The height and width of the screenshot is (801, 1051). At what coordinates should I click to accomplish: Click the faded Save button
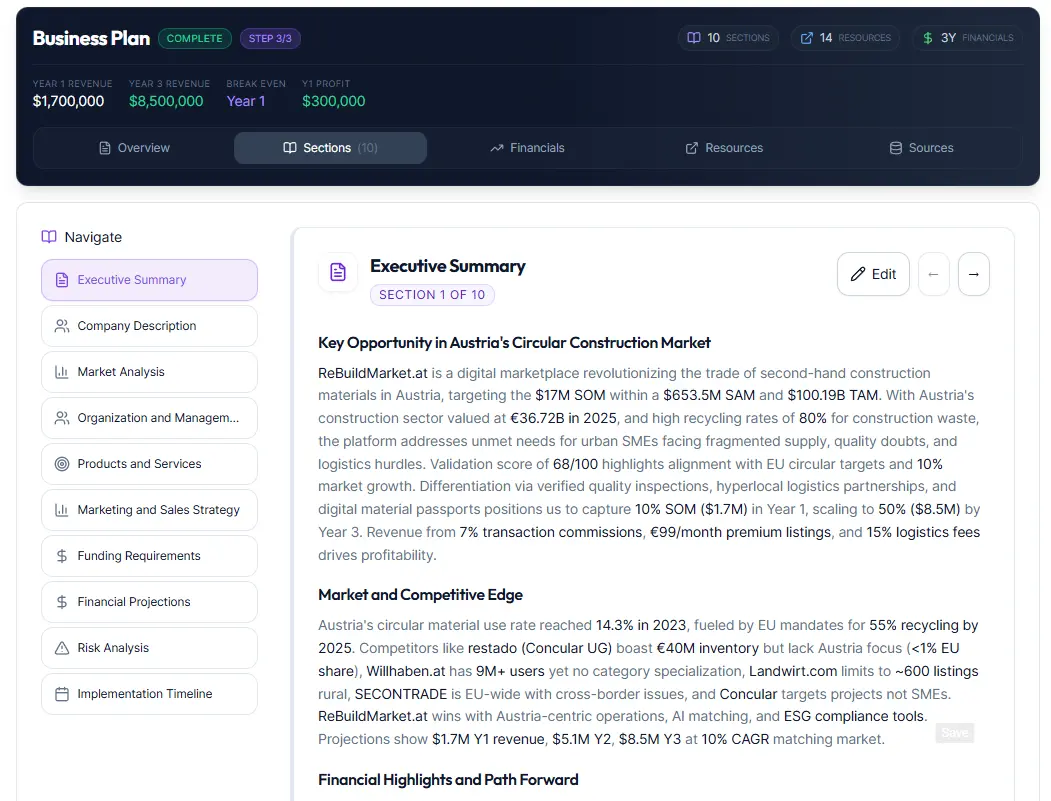tap(954, 733)
